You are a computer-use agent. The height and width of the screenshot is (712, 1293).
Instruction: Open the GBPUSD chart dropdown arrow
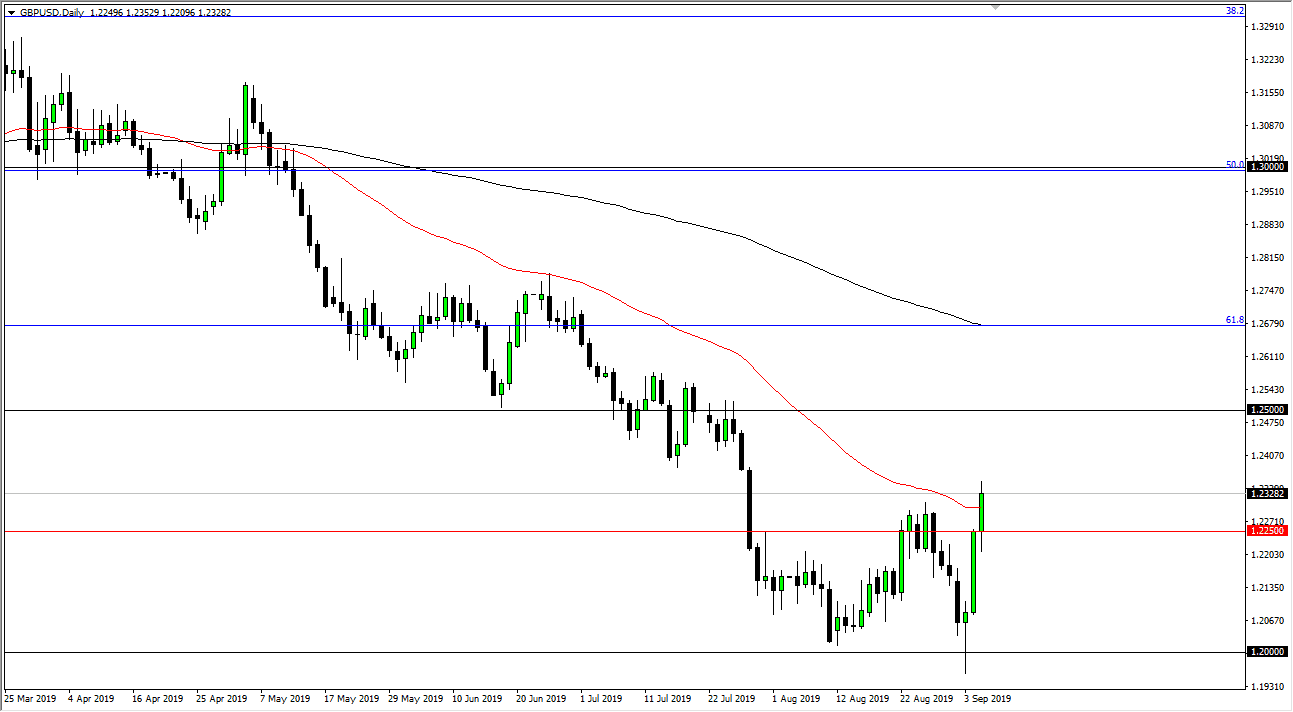pos(11,13)
